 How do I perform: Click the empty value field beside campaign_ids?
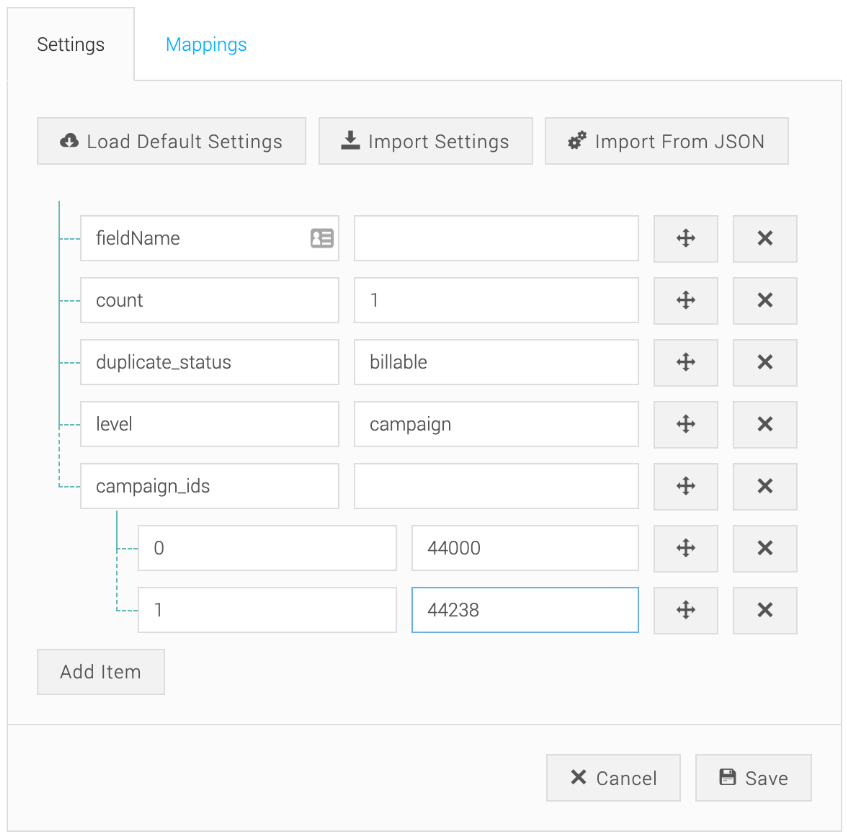[496, 486]
